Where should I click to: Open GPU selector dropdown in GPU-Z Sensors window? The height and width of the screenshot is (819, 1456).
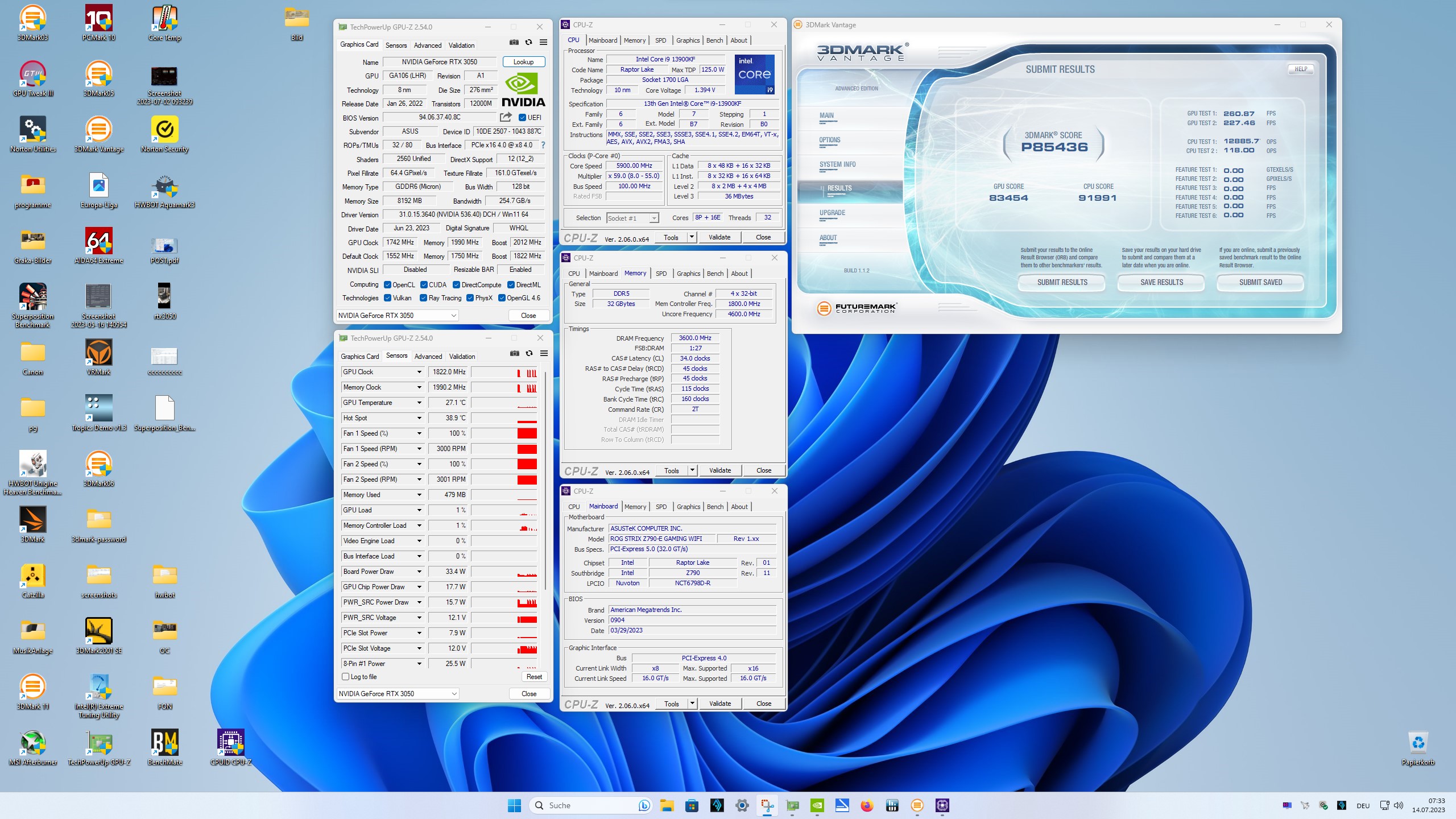pos(398,694)
